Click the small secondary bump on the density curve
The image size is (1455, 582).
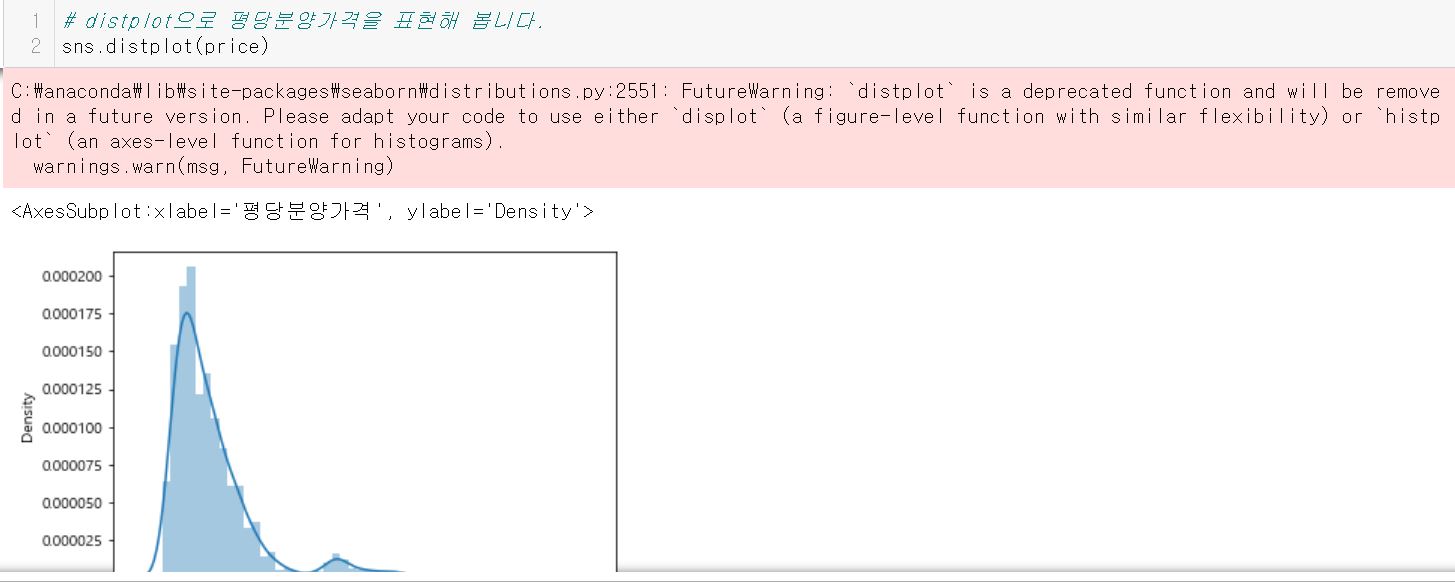click(x=337, y=562)
